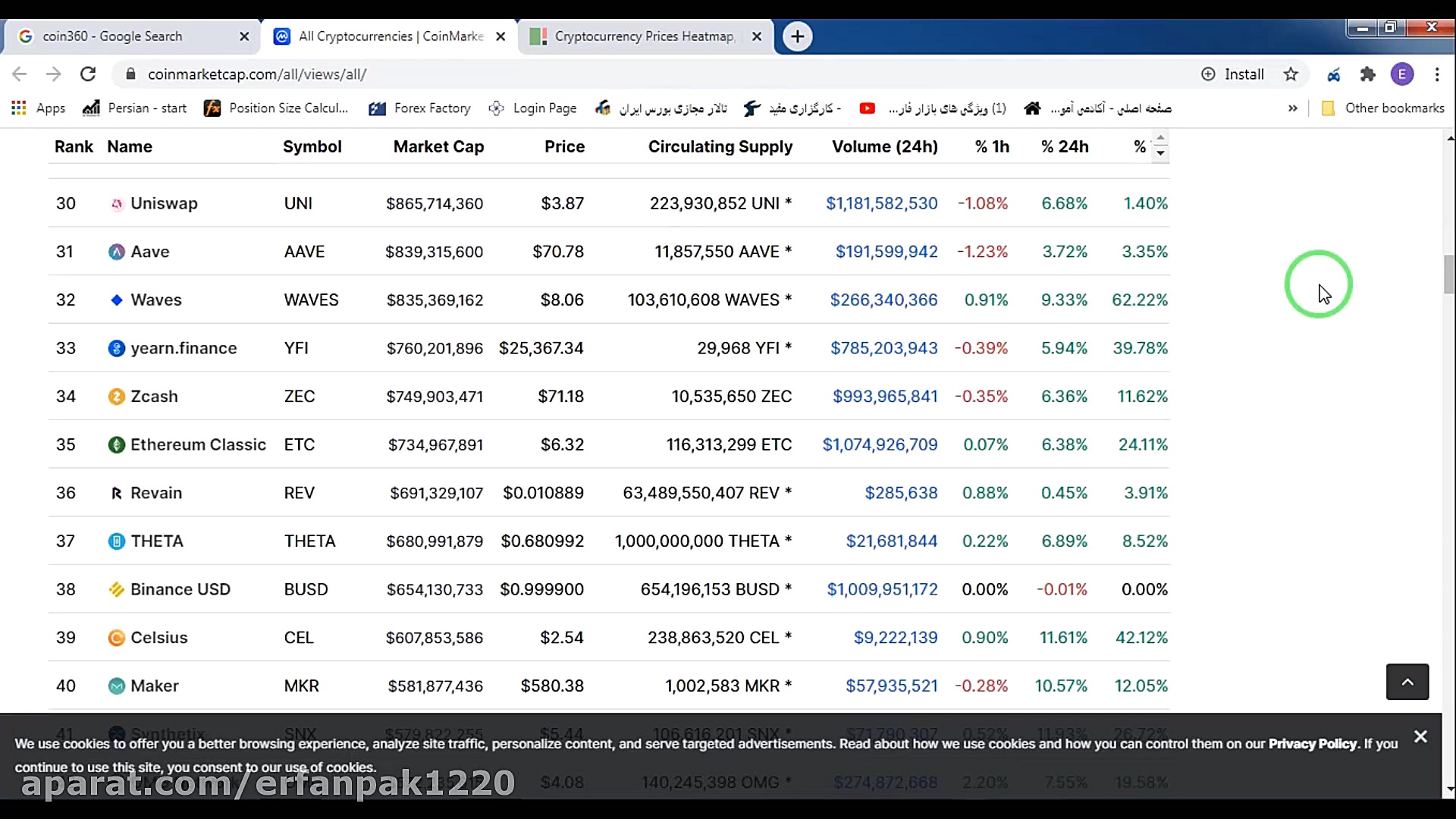
Task: Click the address bar URL
Action: click(x=257, y=74)
